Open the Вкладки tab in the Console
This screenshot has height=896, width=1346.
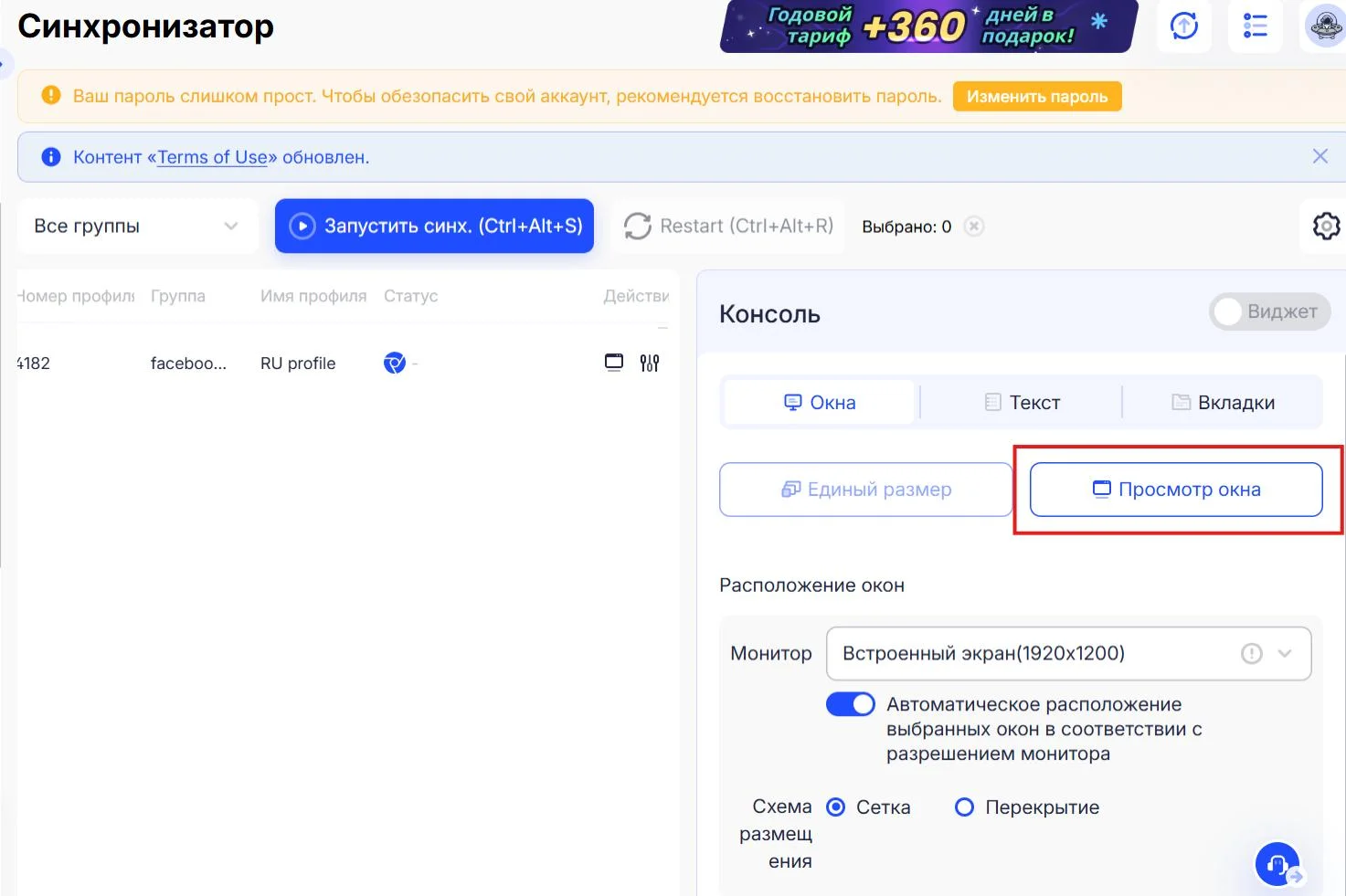coord(1224,402)
